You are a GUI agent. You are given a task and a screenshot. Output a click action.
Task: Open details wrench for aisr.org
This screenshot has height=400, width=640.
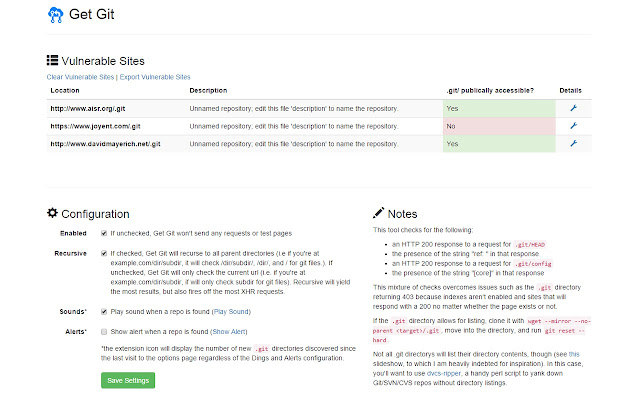pyautogui.click(x=573, y=108)
